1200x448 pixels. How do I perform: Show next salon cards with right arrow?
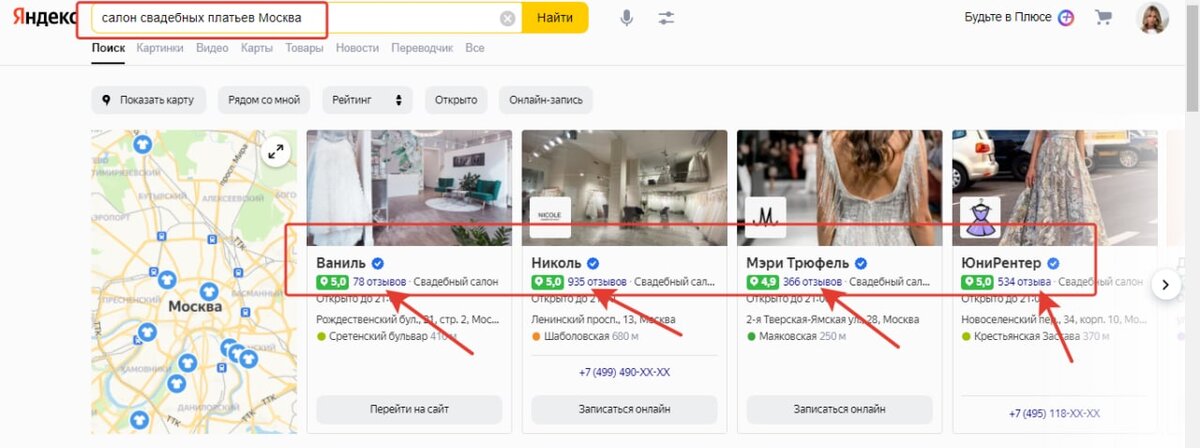(1165, 284)
